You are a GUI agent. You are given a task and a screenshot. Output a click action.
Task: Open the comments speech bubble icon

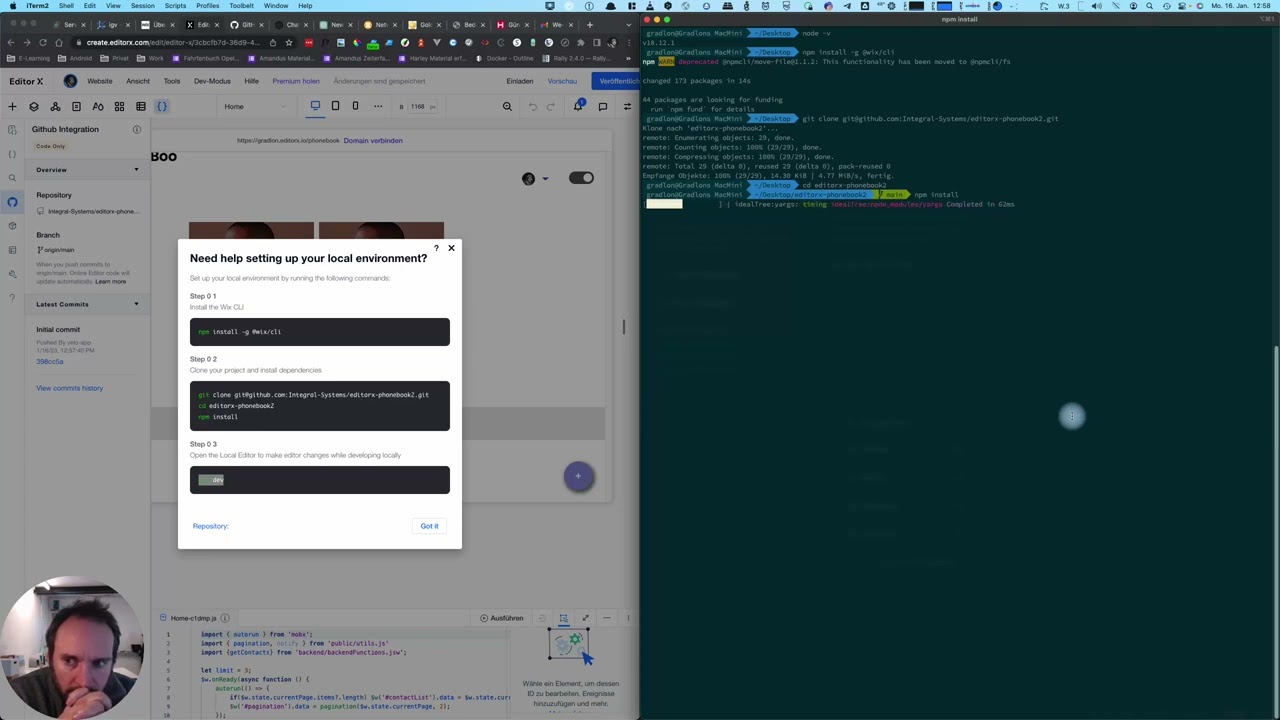(603, 106)
